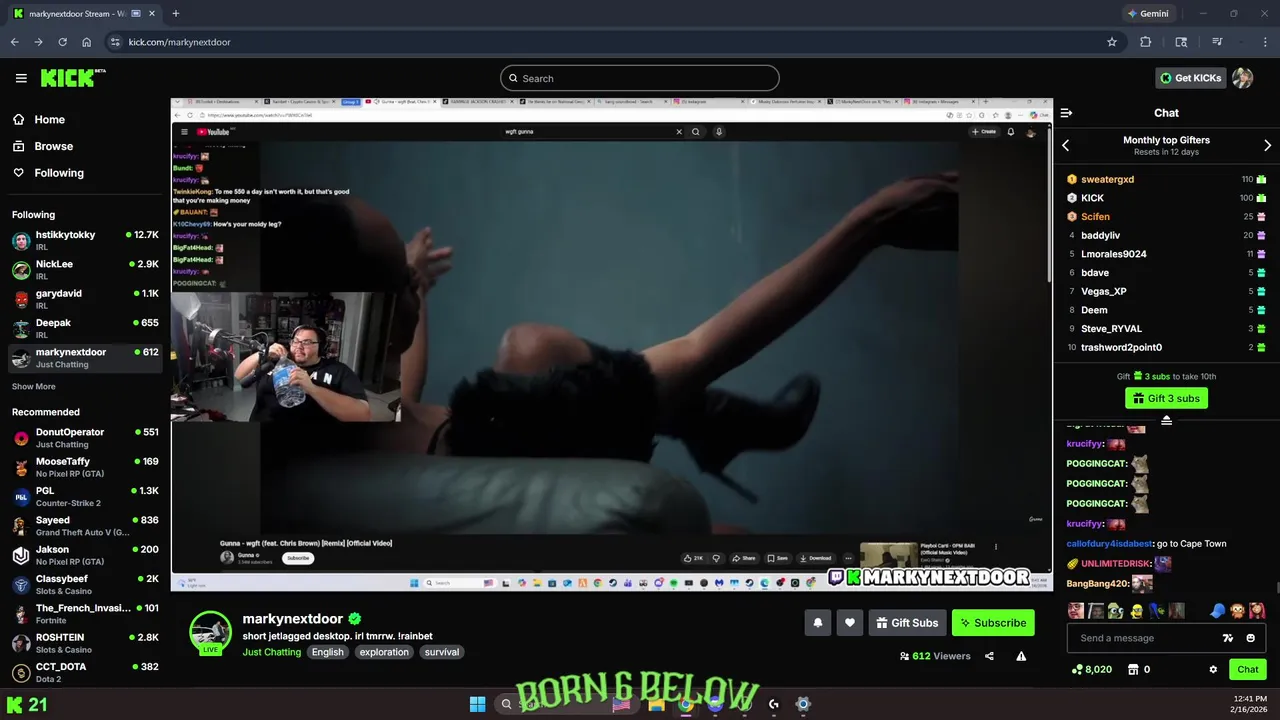Open garydavid's channel in Following list
1280x720 pixels.
tap(85, 299)
